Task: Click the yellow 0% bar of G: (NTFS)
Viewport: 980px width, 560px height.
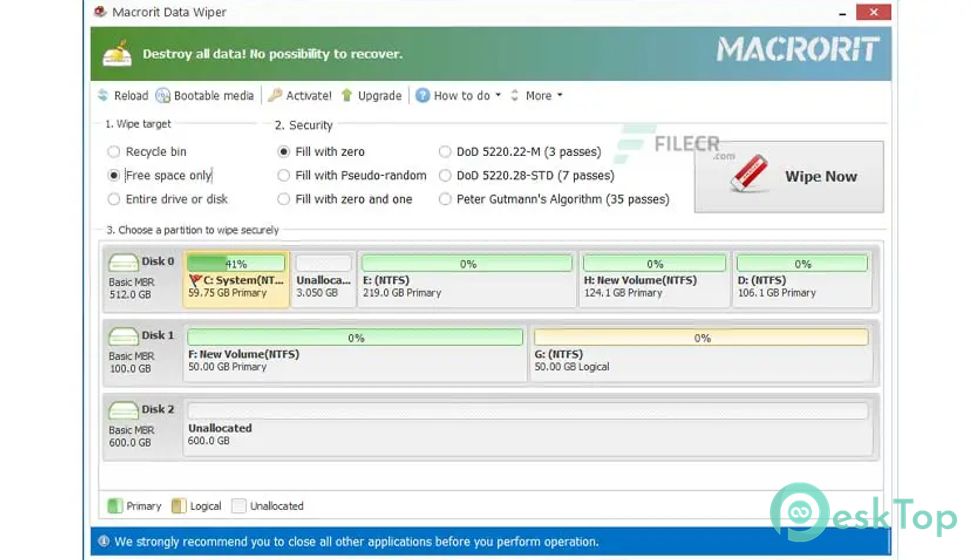Action: (701, 338)
